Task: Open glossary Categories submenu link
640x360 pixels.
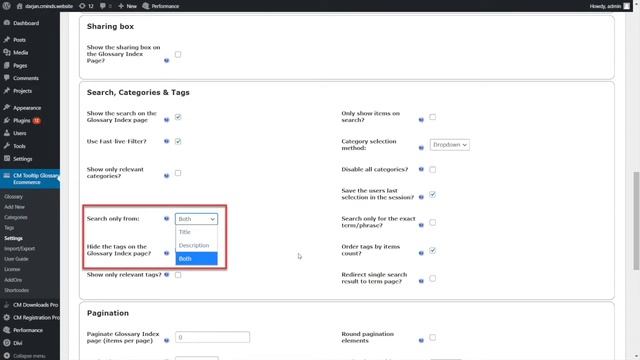Action: click(16, 218)
